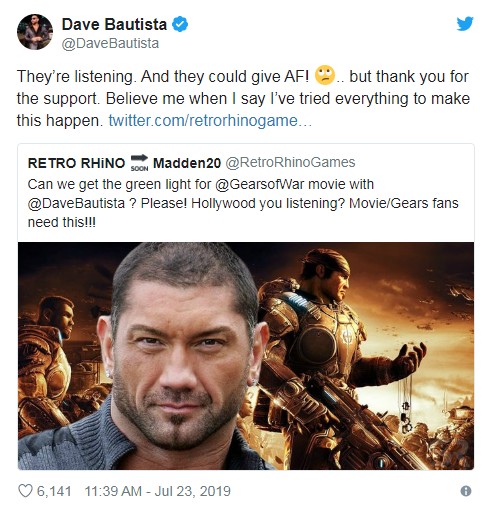Open the tweet info icon

click(x=466, y=491)
